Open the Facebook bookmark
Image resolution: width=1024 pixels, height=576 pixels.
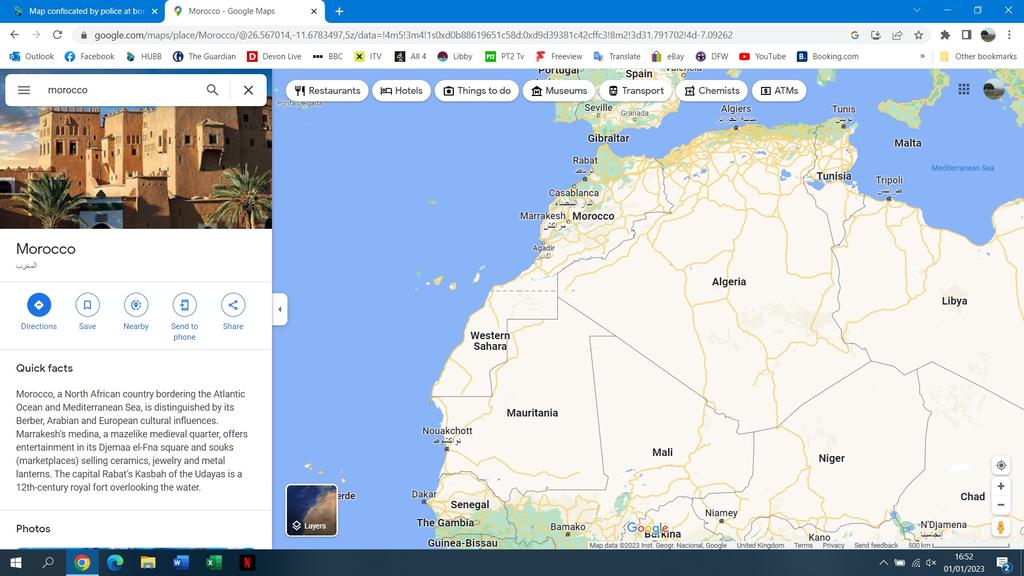89,56
